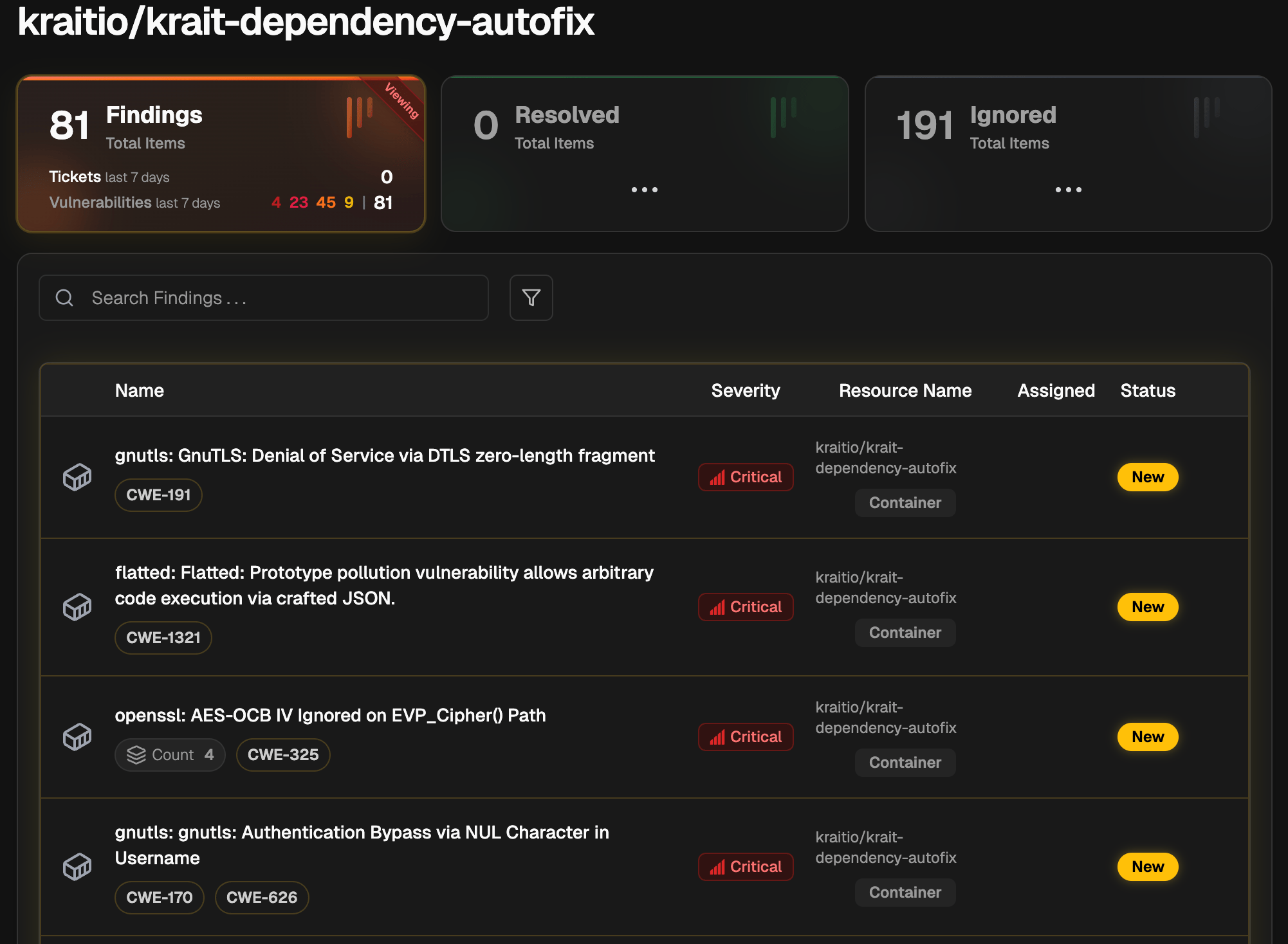Click Critical badge on openssl row
Viewport: 1288px width, 944px height.
746,737
